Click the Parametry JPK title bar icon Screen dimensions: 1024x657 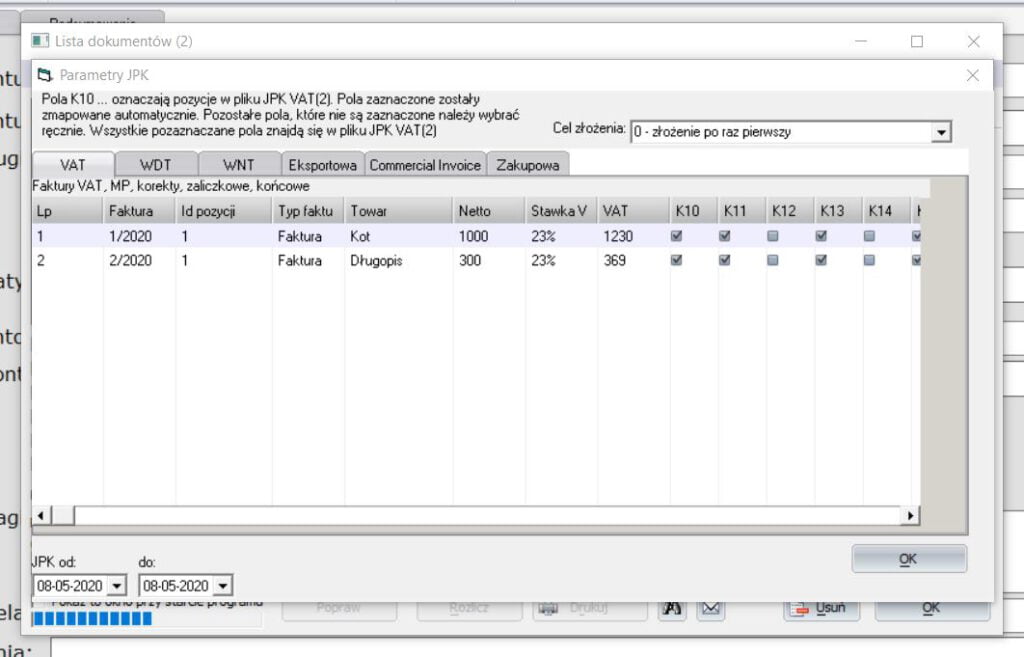tap(45, 75)
